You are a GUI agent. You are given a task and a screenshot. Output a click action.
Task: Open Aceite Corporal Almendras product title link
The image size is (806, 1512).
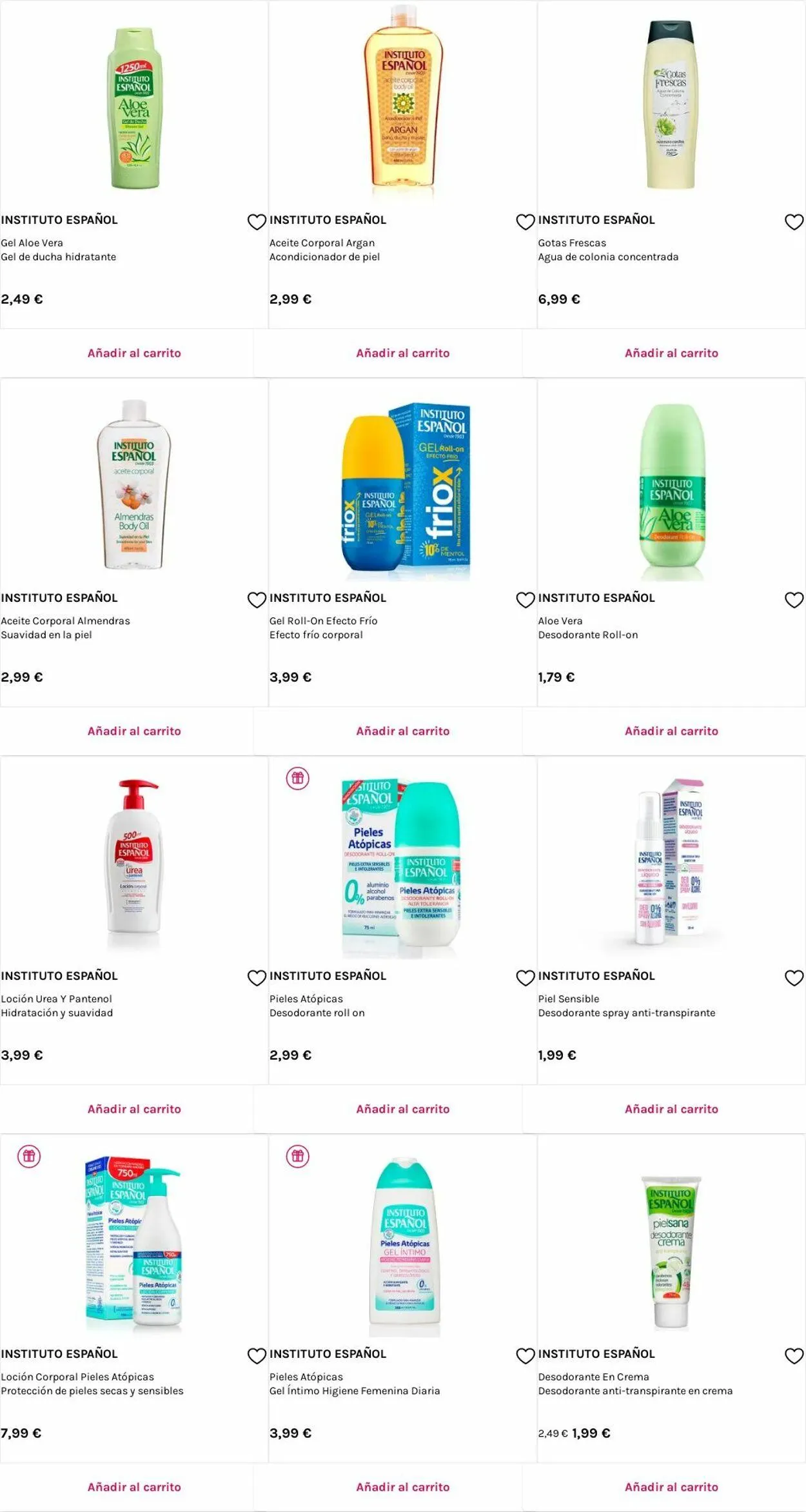pos(65,621)
